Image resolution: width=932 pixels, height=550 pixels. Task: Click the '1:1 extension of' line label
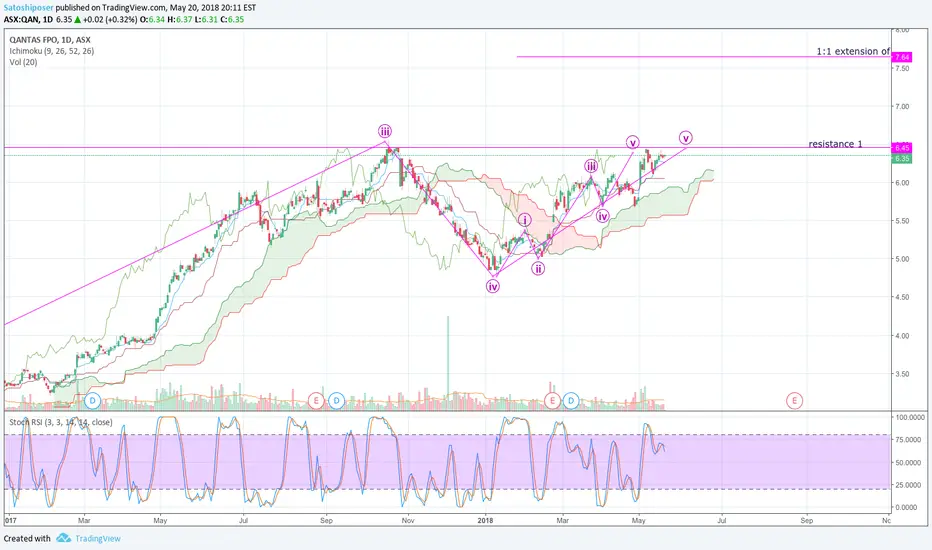tap(853, 51)
